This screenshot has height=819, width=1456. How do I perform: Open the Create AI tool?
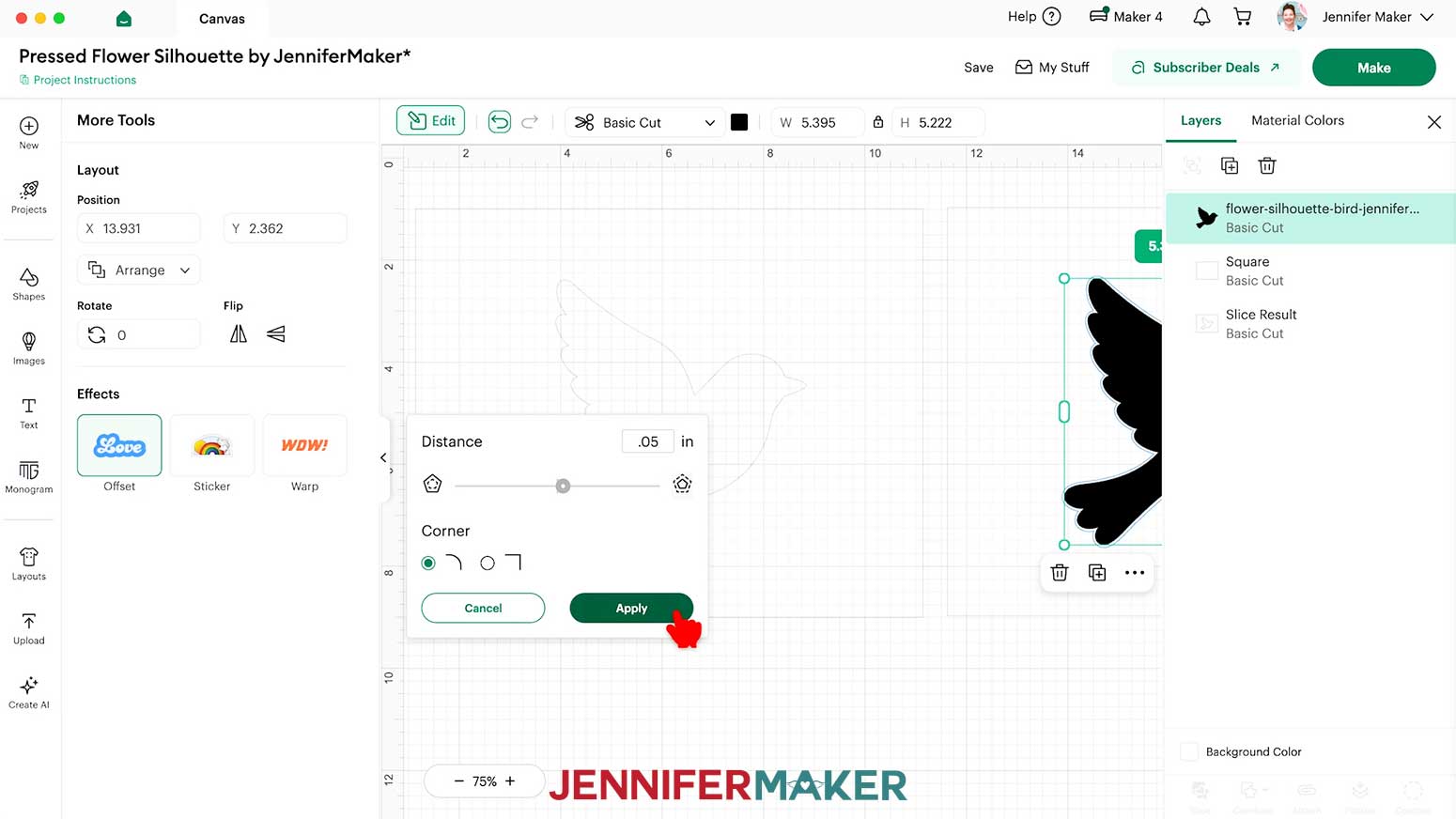[x=29, y=692]
